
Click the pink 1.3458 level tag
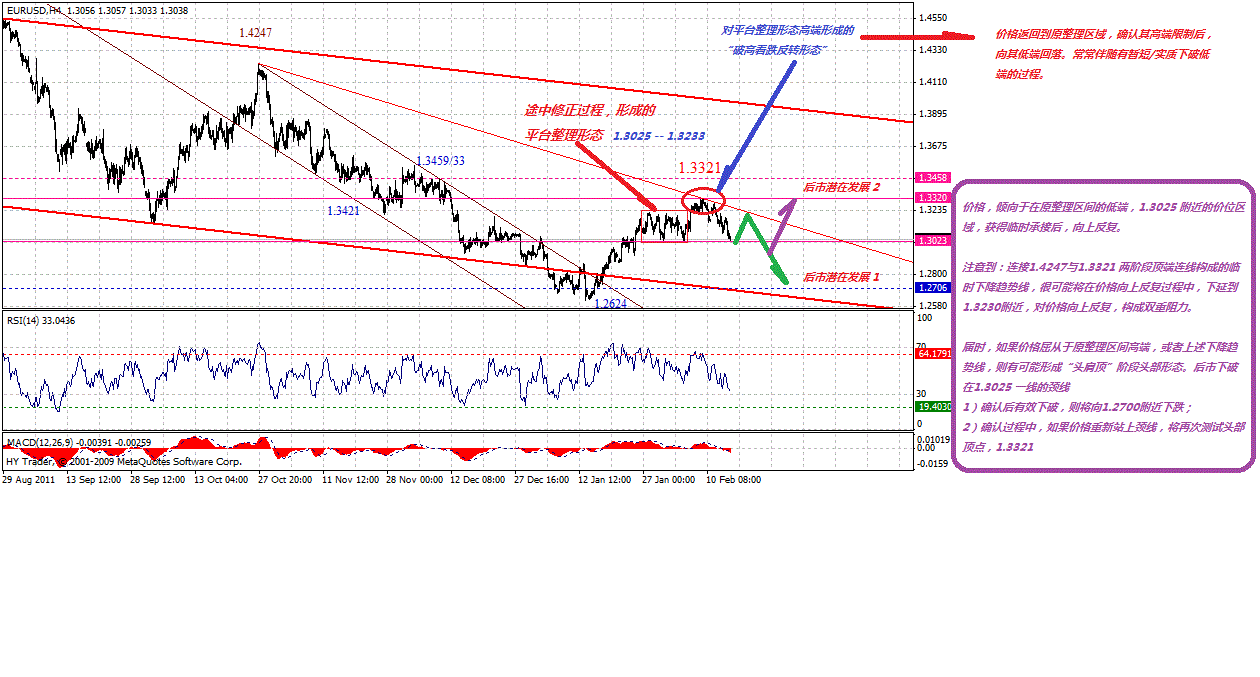point(932,178)
